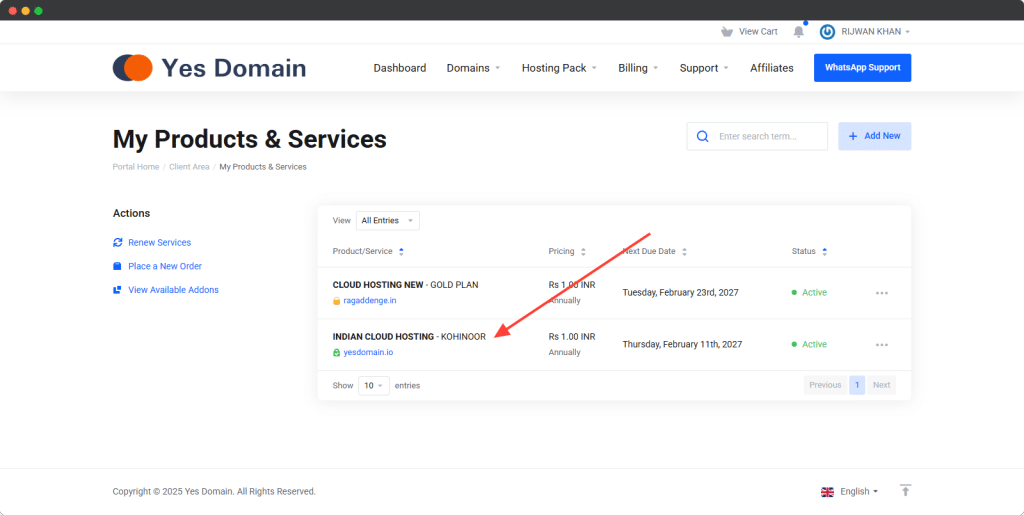Open the Place a New Order link

(x=165, y=266)
